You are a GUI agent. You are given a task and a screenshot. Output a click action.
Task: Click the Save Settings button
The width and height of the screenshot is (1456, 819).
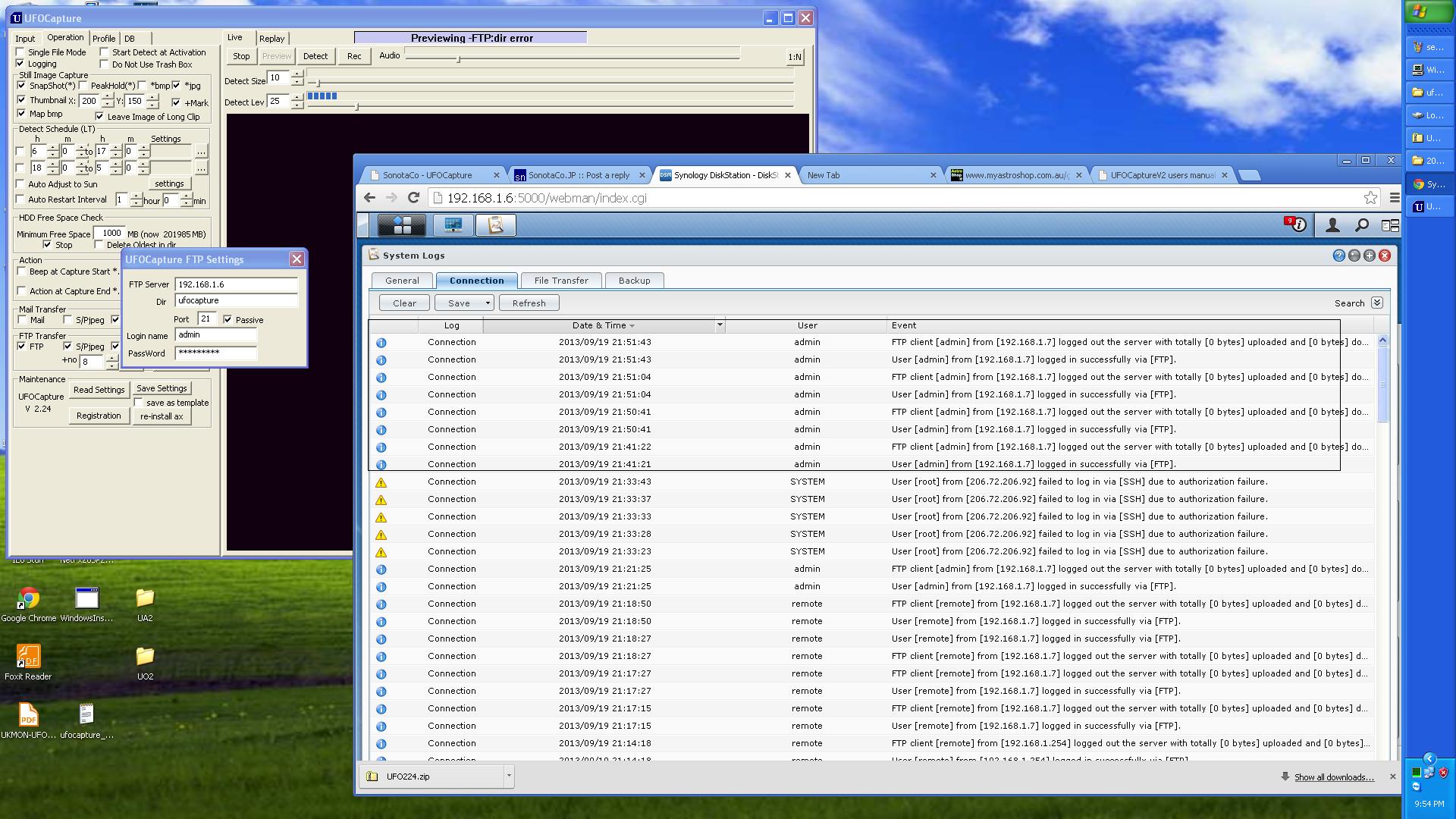(162, 388)
